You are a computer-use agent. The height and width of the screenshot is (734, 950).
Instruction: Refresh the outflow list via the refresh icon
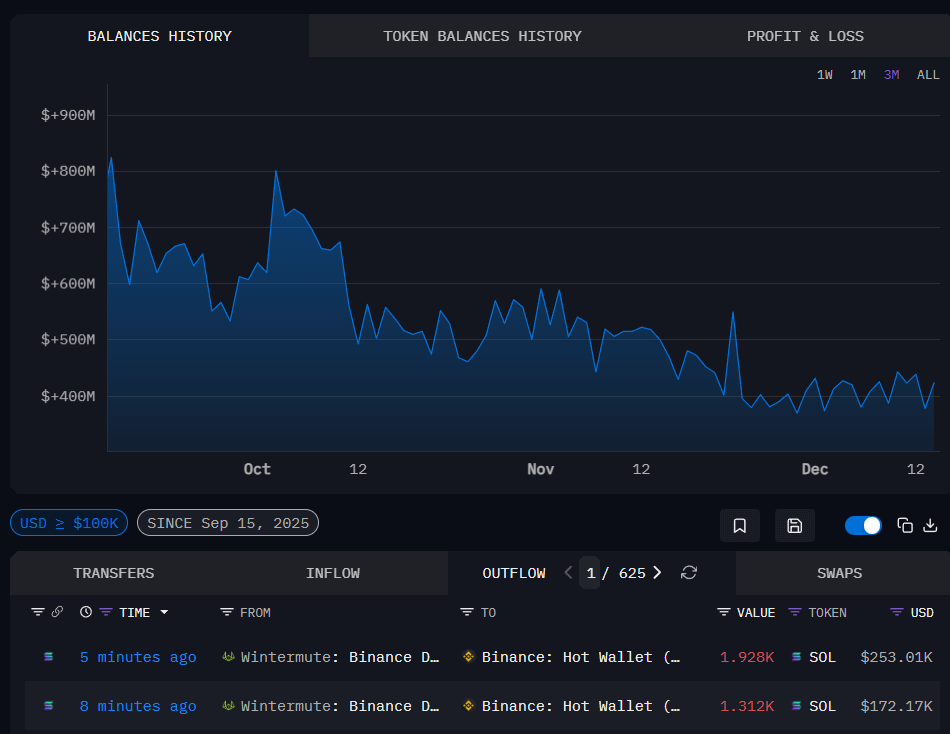[x=688, y=573]
